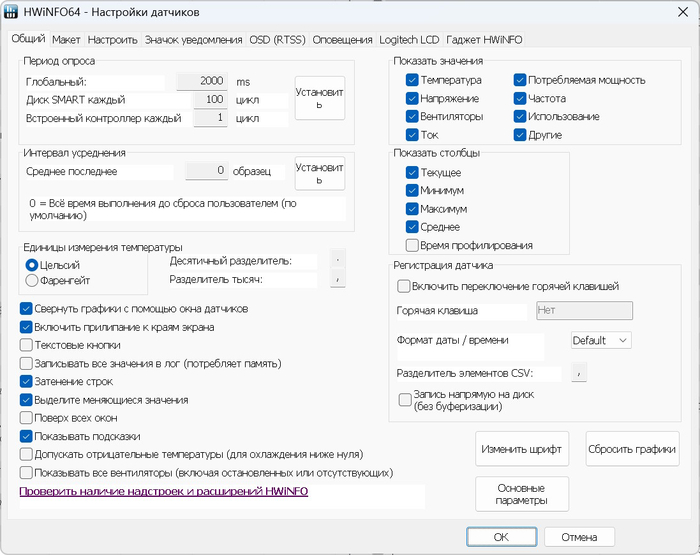The height and width of the screenshot is (555, 700).
Task: Click the Горячая клавиша hotkey field
Action: [584, 311]
